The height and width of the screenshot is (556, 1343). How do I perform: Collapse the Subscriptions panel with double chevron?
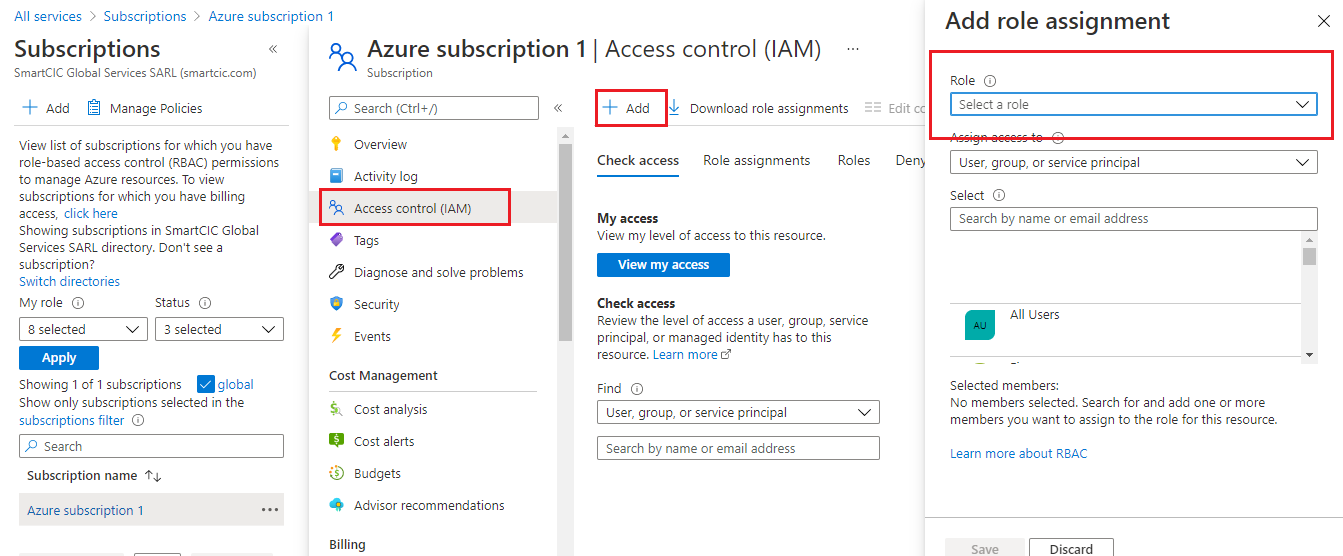273,49
